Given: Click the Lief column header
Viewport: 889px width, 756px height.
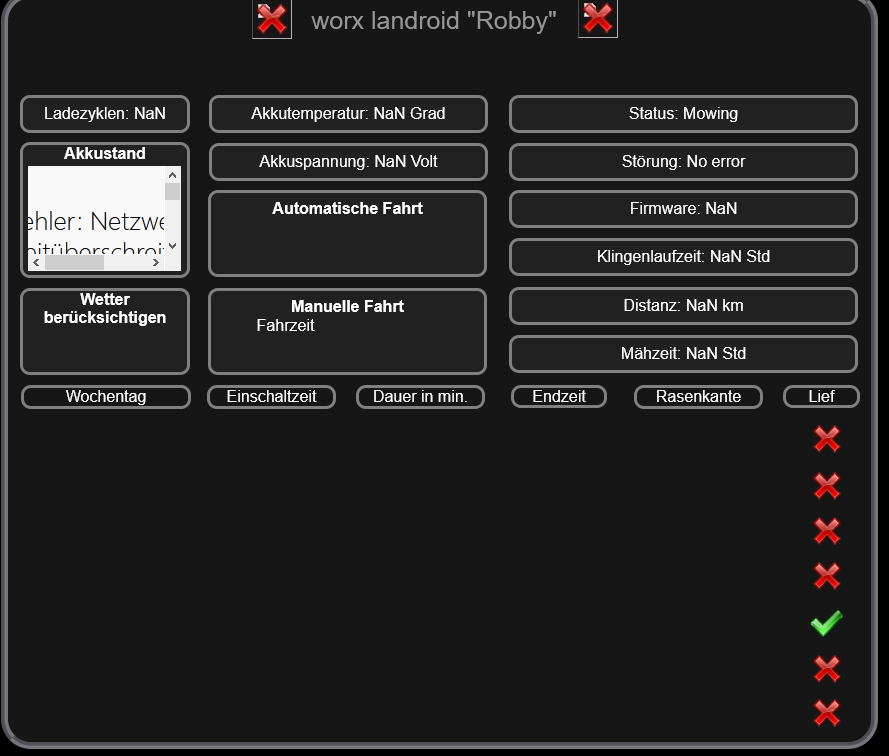Looking at the screenshot, I should pyautogui.click(x=822, y=396).
